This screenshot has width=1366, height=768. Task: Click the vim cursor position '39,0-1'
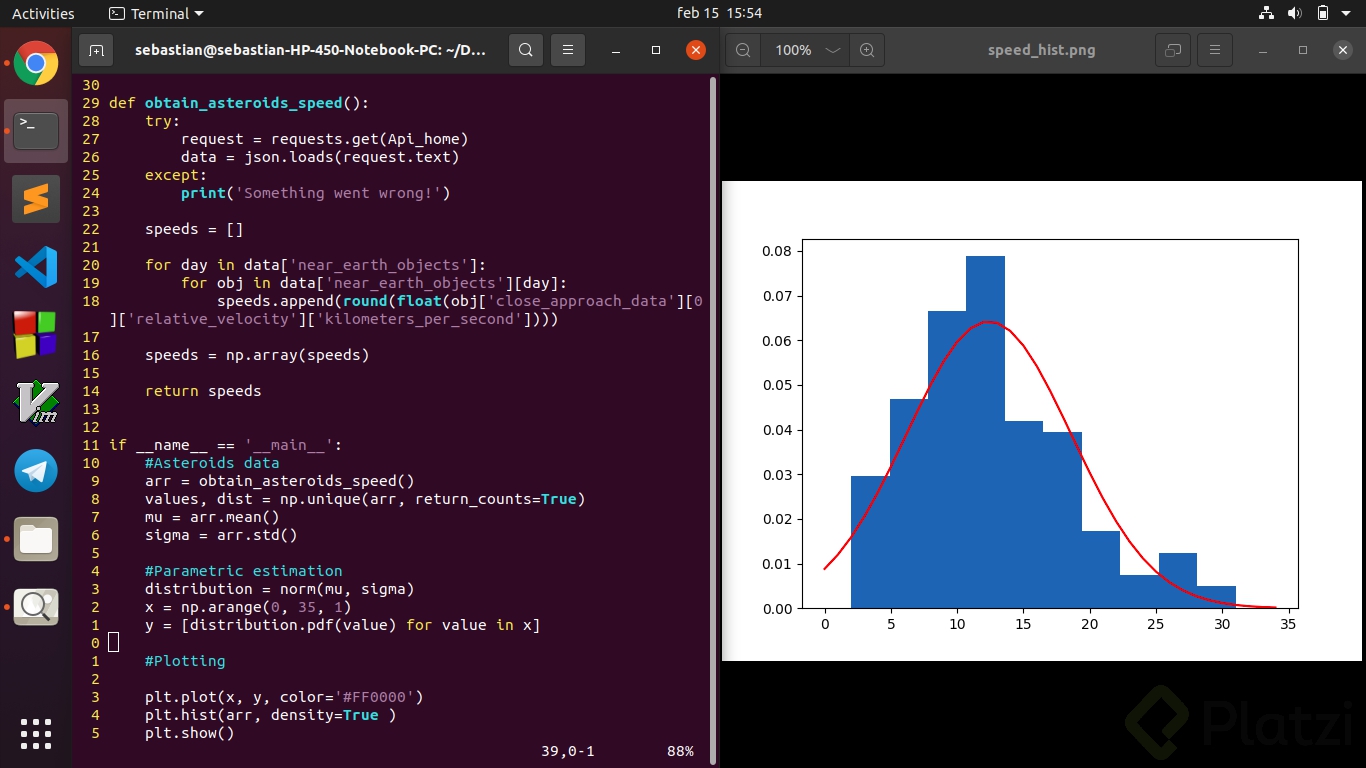(x=568, y=751)
